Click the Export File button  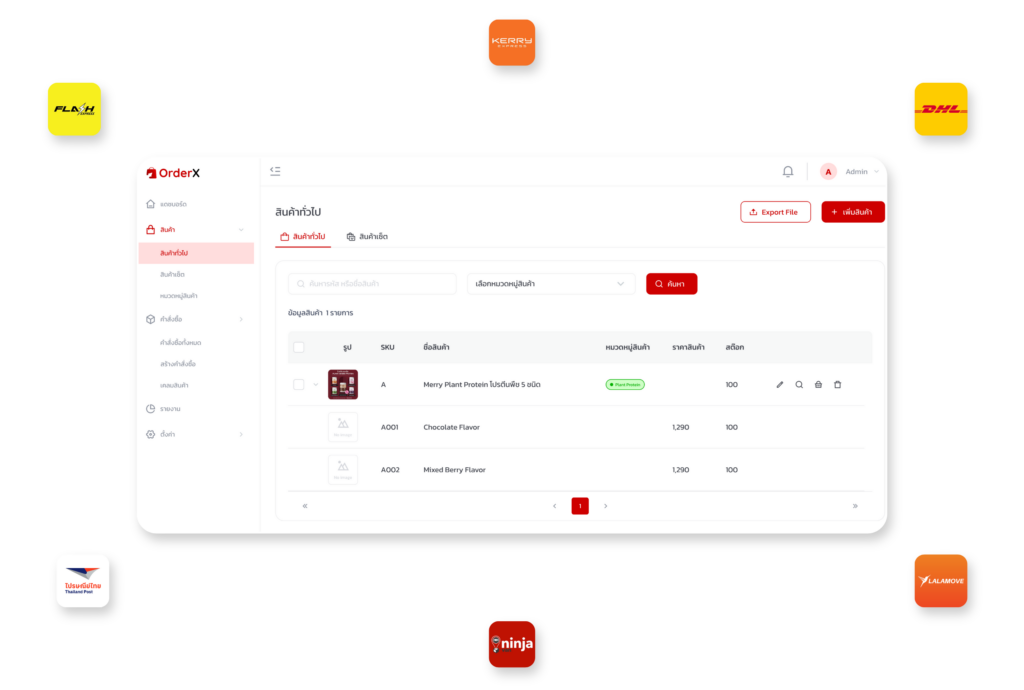pyautogui.click(x=775, y=212)
